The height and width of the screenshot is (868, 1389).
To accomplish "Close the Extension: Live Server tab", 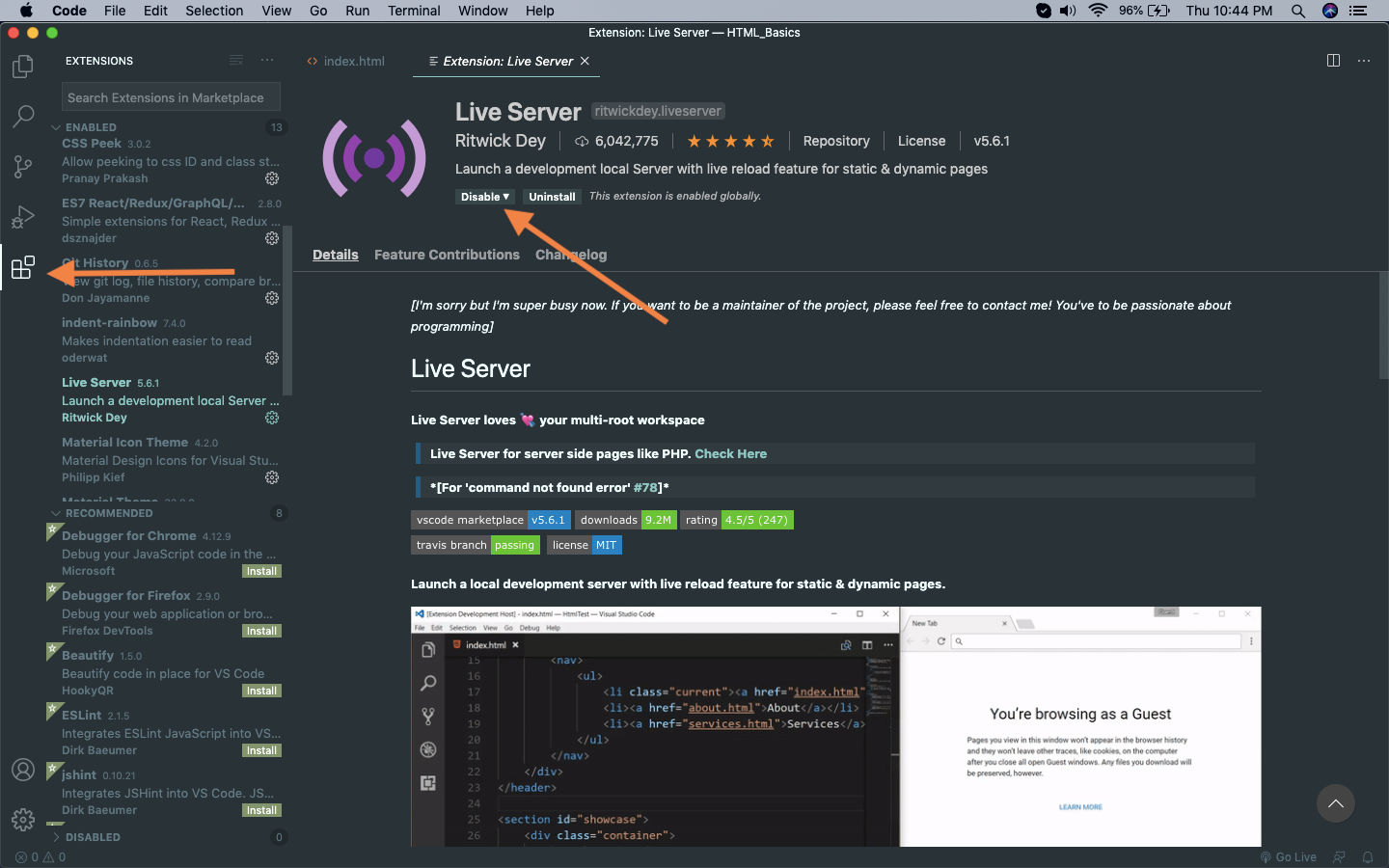I will (x=585, y=61).
